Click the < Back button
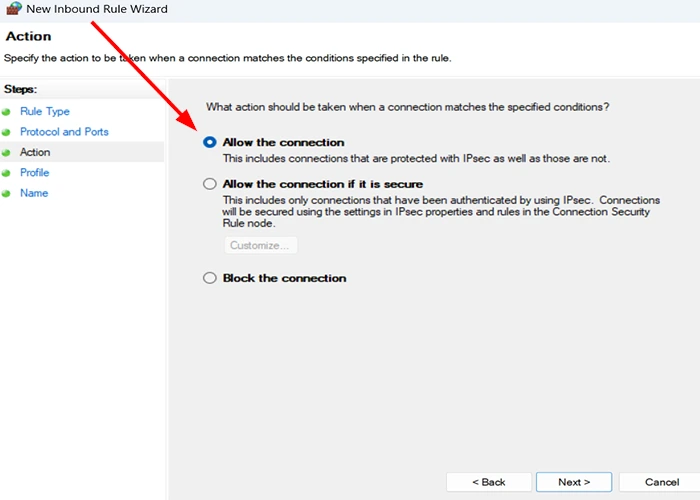 click(489, 482)
